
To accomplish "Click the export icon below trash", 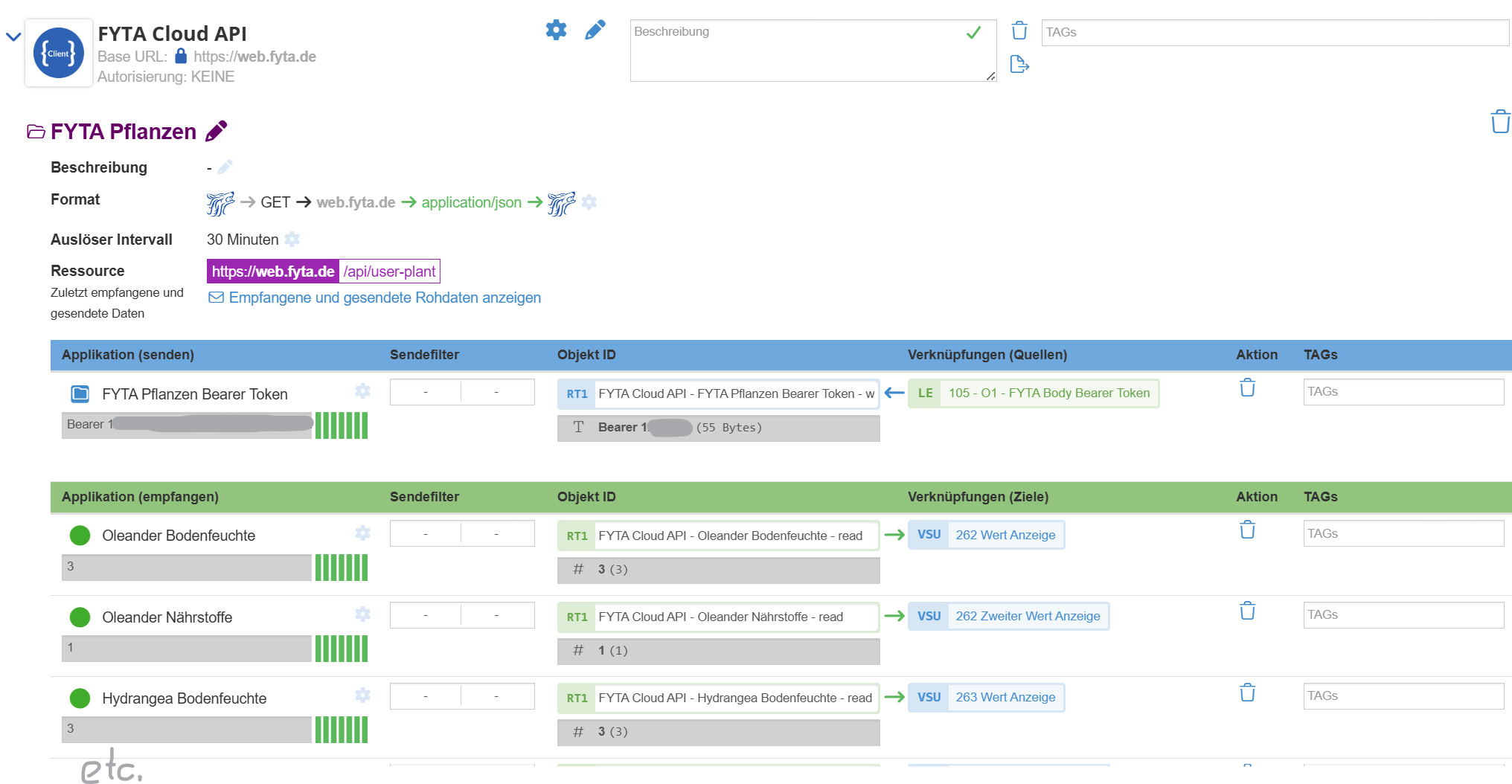I will 1019,65.
